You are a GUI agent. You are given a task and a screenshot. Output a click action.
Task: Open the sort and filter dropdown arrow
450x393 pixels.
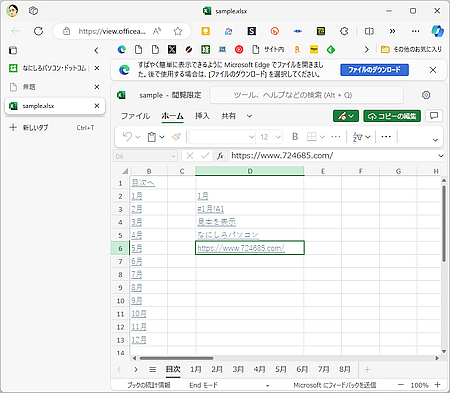pyautogui.click(x=368, y=137)
